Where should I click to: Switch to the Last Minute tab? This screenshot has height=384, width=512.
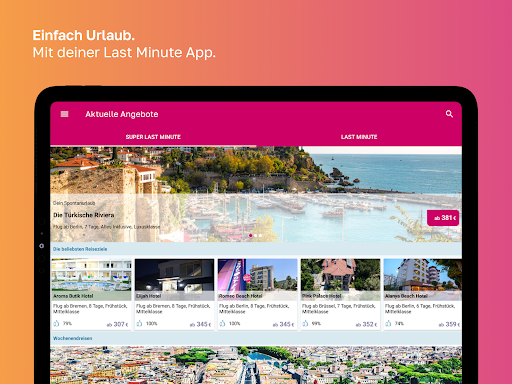(359, 137)
